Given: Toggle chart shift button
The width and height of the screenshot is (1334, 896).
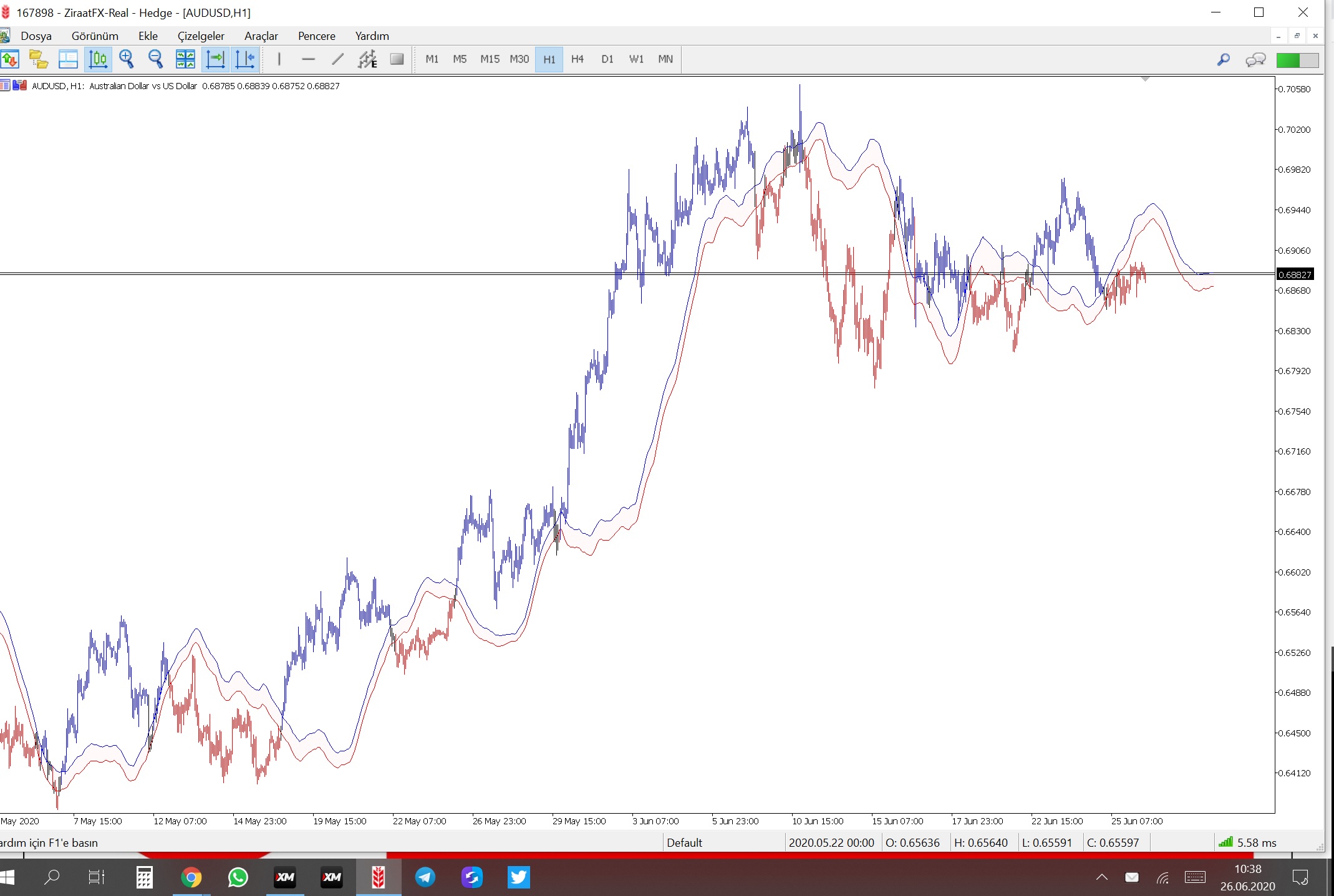Looking at the screenshot, I should click(x=245, y=59).
